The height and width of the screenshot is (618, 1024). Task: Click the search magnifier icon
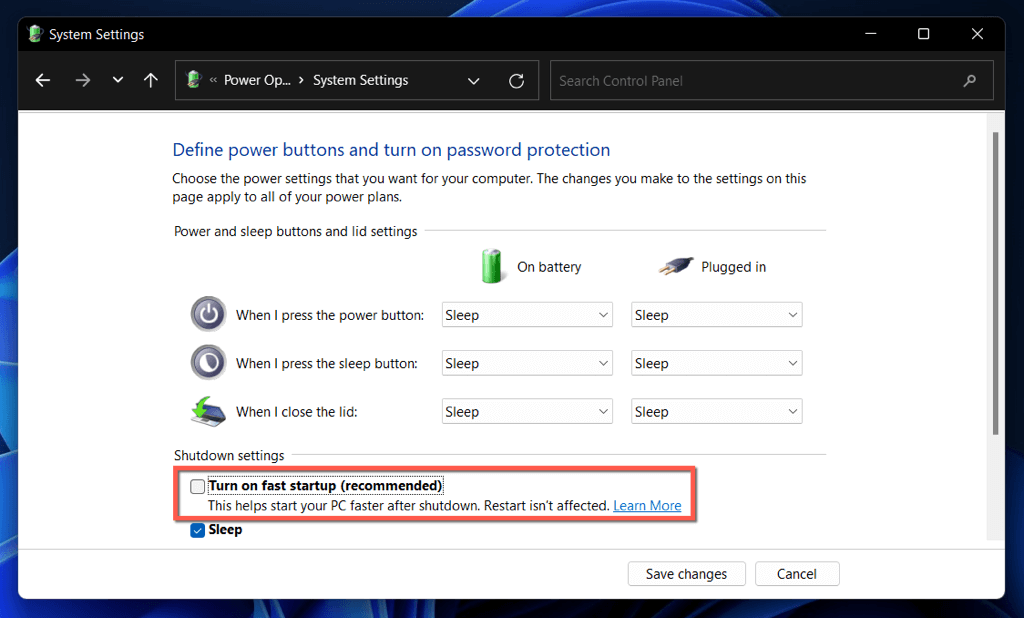[969, 81]
